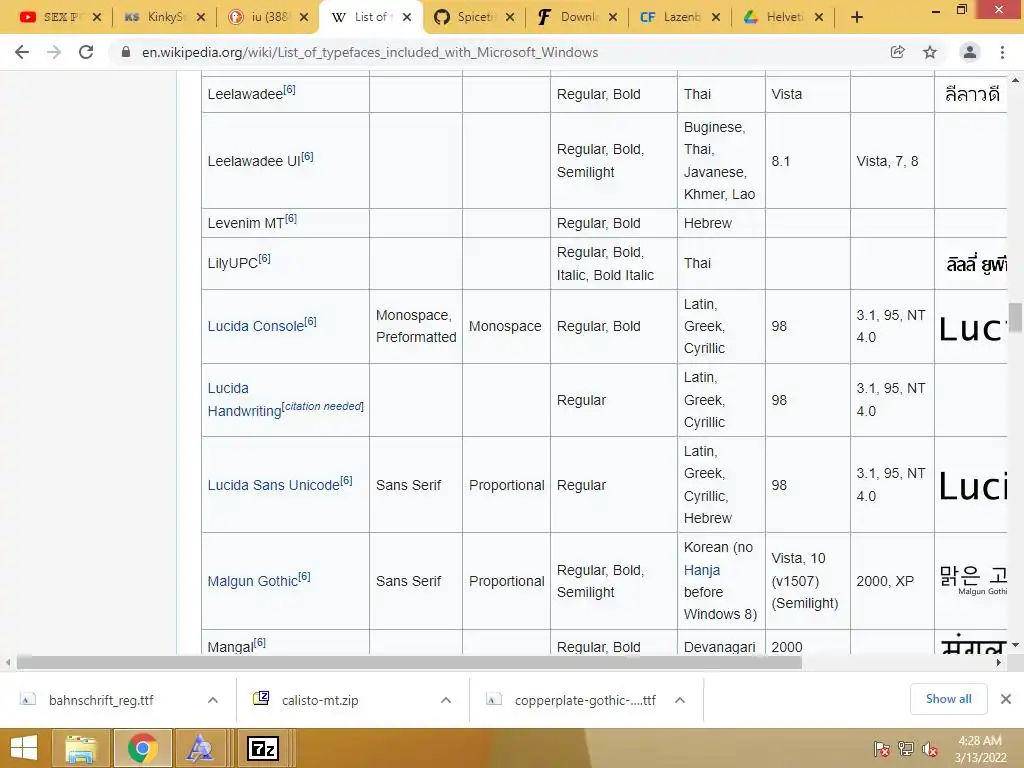Viewport: 1024px width, 768px height.
Task: Open the font app taskbar icon
Action: coord(199,748)
